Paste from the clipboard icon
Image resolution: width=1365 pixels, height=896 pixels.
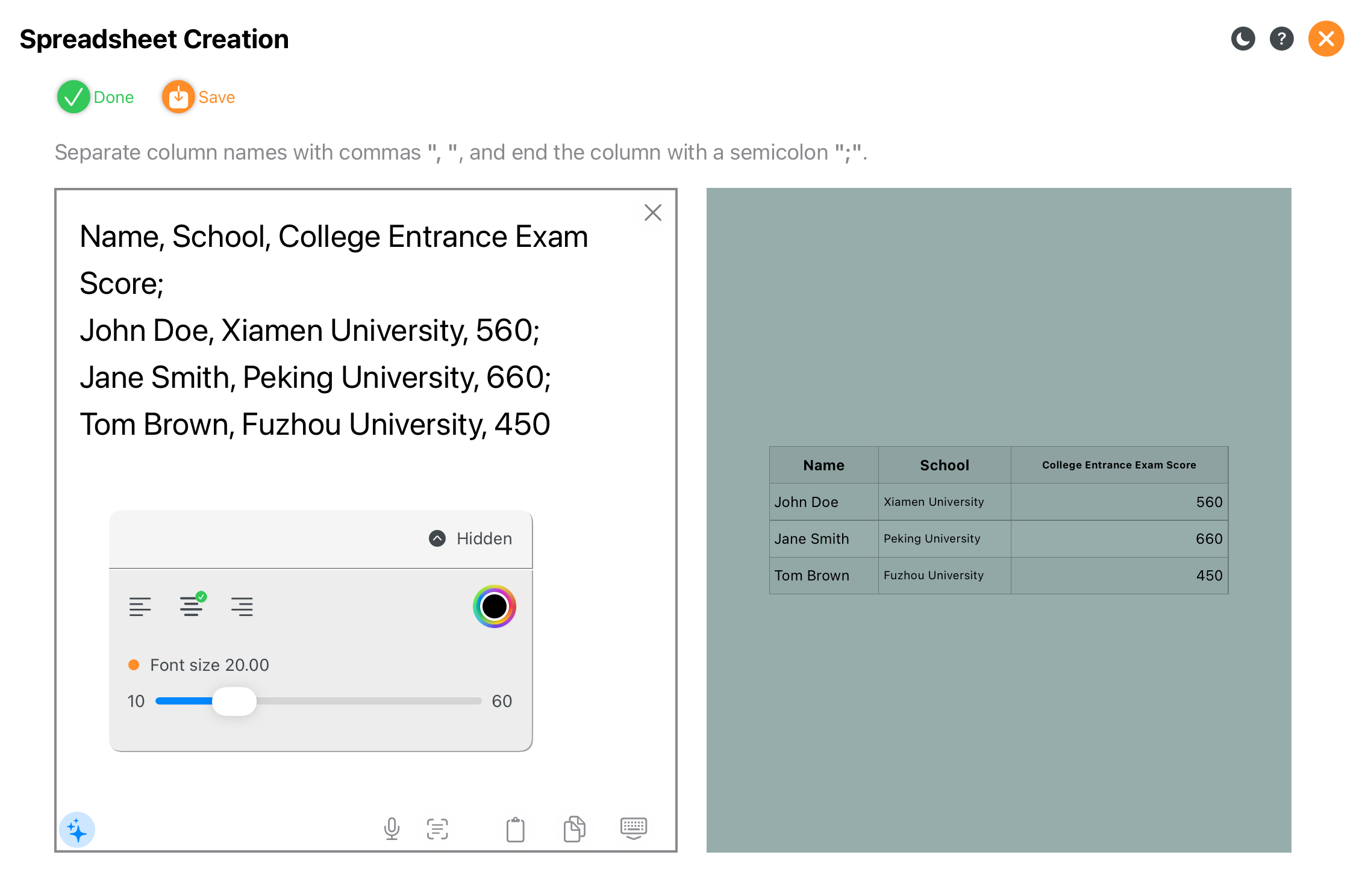515,829
